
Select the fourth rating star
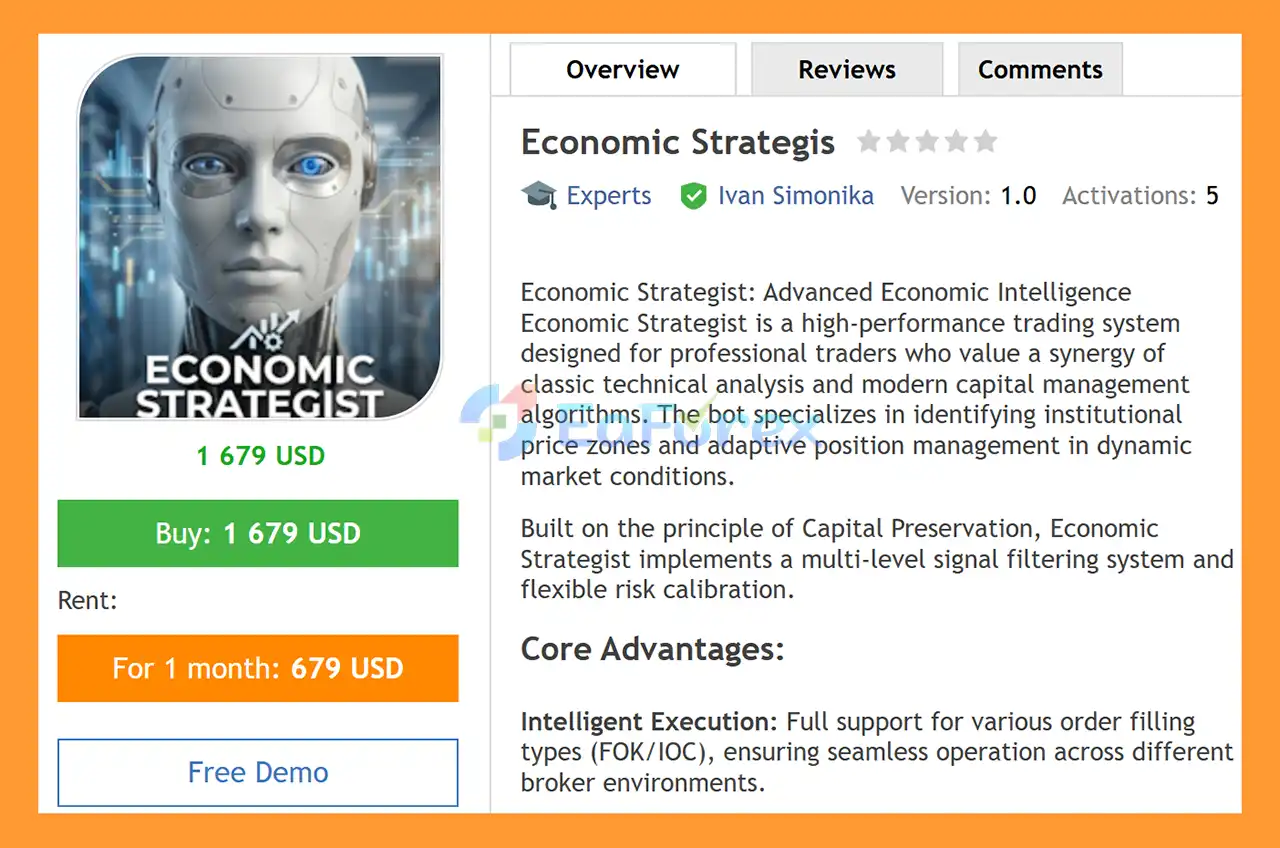956,142
